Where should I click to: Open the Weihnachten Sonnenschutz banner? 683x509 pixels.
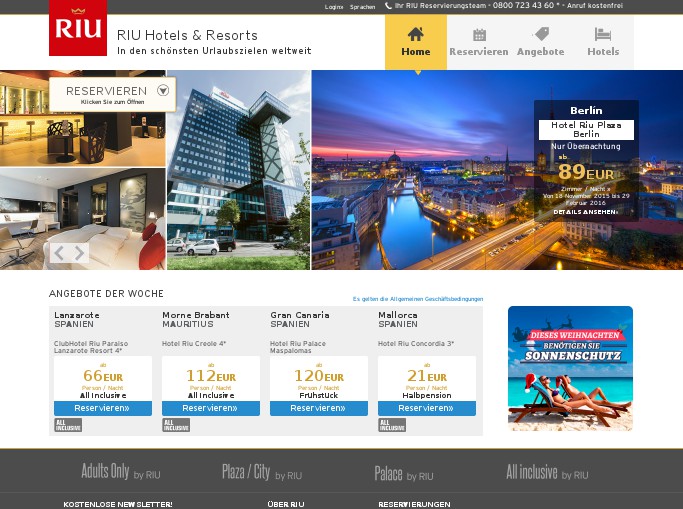coord(570,368)
